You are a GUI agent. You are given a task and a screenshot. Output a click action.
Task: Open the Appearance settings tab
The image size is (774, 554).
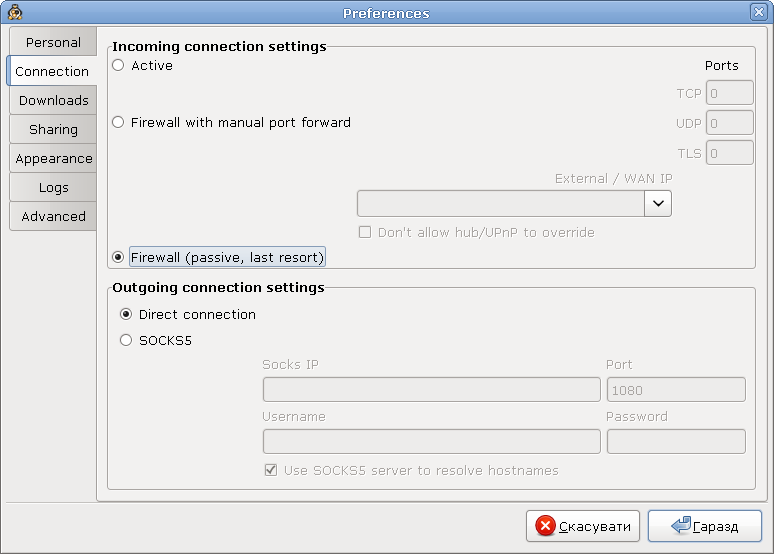[x=53, y=159]
